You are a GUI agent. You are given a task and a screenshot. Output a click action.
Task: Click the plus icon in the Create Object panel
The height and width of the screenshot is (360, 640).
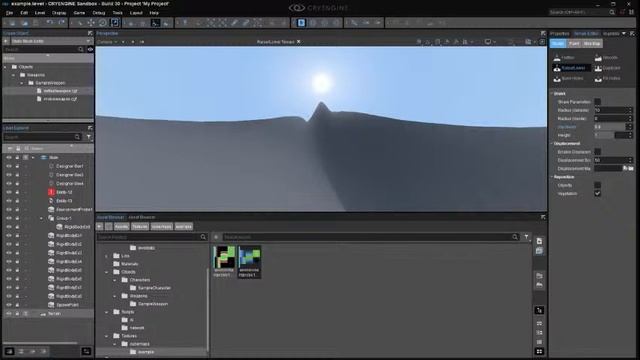coord(6,41)
